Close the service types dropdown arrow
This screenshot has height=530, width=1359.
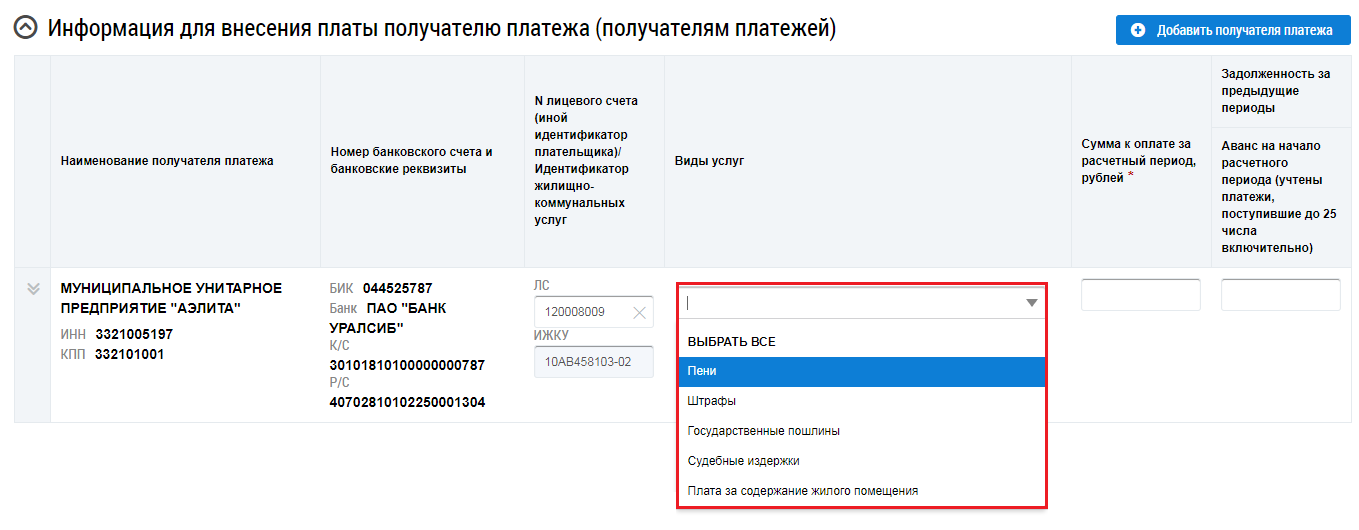1032,303
